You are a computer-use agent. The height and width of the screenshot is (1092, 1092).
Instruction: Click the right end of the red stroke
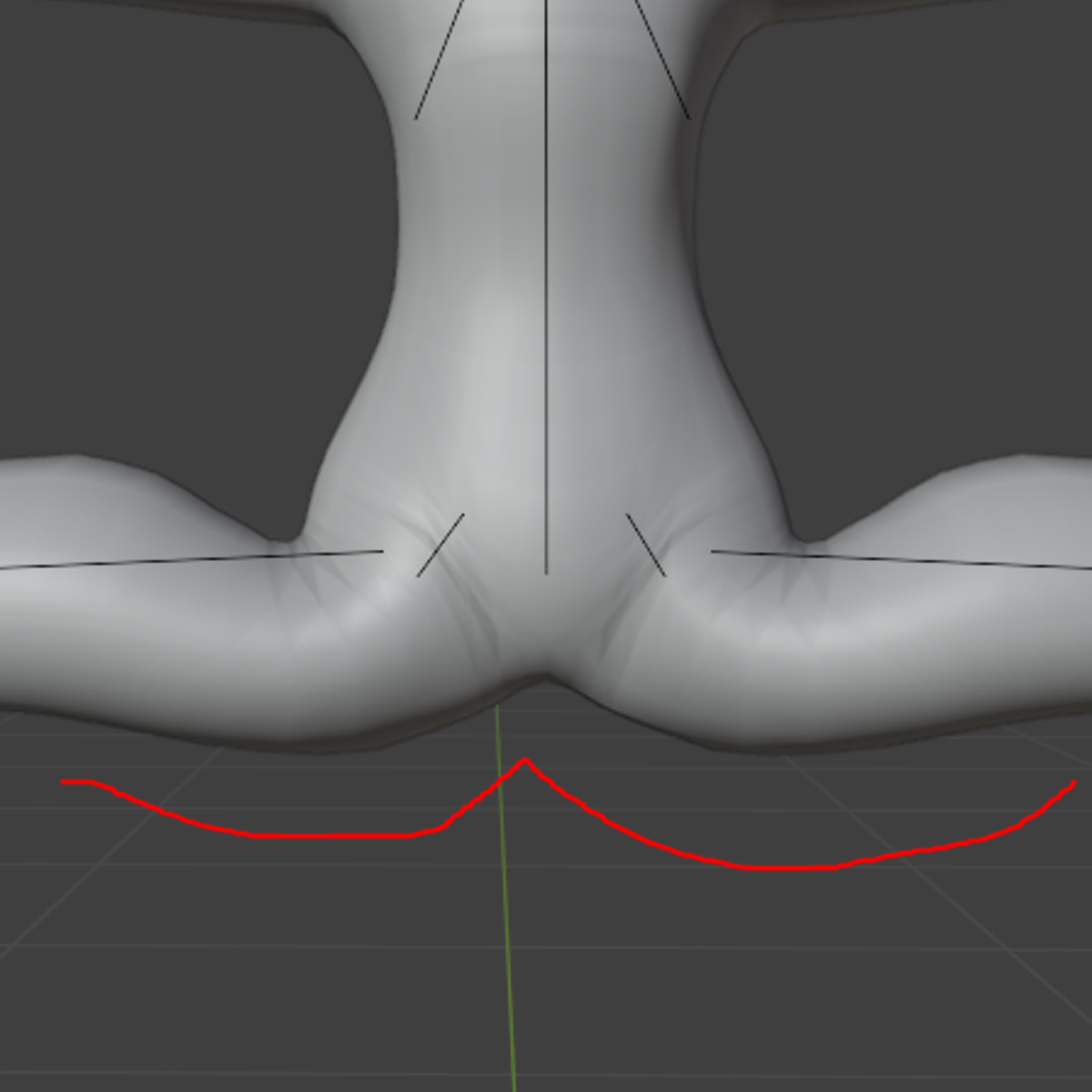point(1074,783)
